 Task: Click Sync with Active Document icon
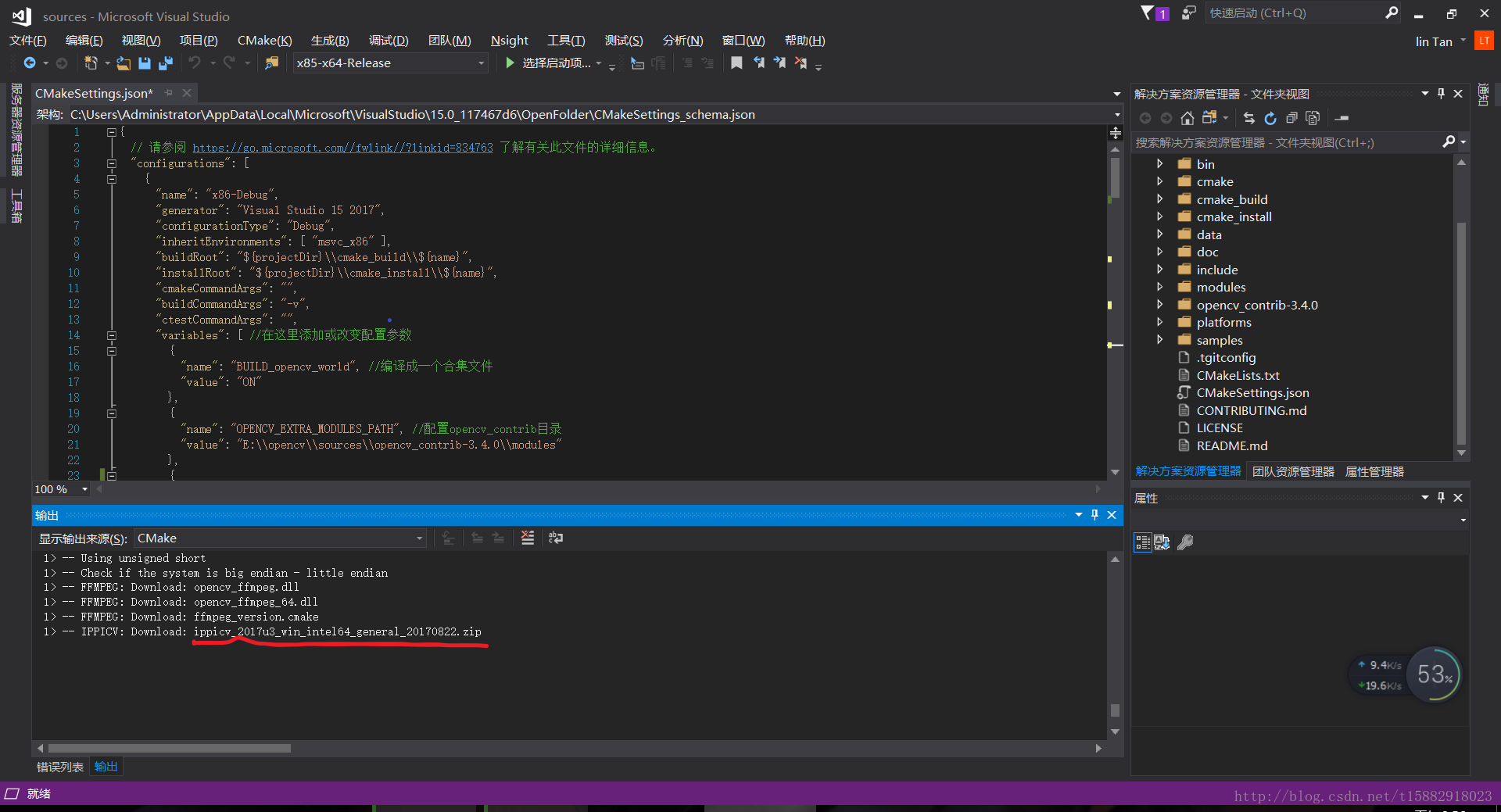coord(1249,118)
